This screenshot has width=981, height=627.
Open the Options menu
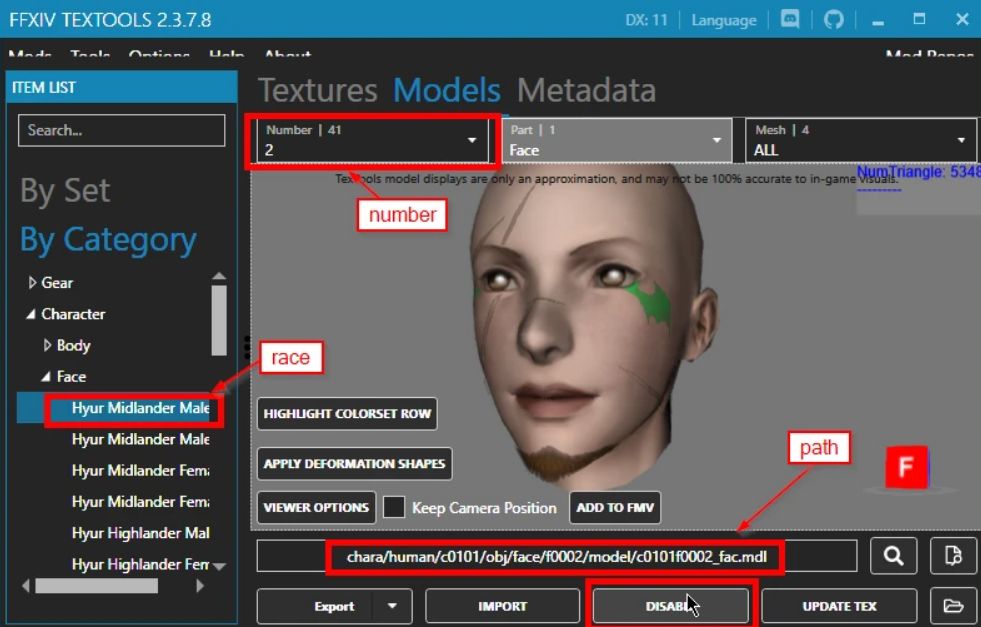point(159,54)
